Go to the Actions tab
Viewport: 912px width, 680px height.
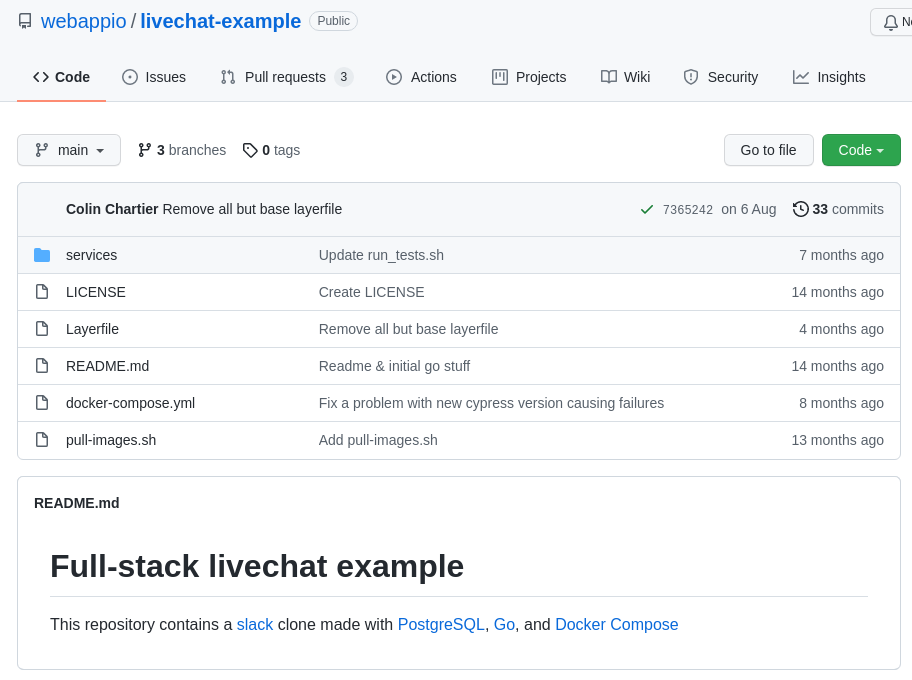pos(421,77)
